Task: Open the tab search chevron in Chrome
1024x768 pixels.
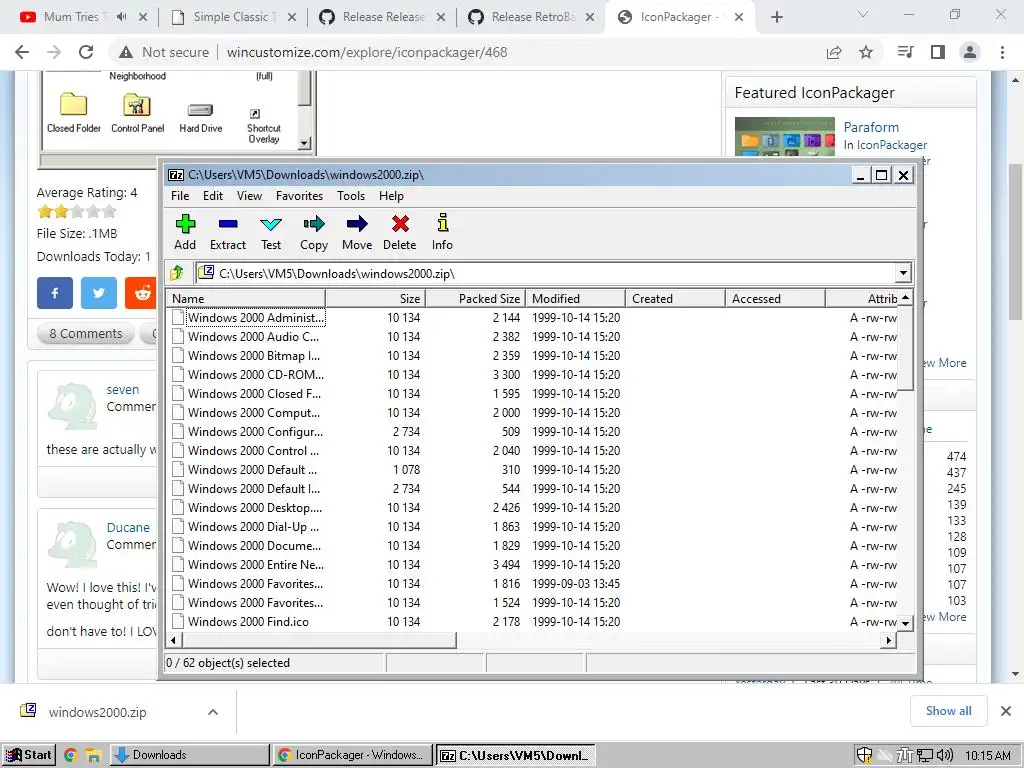Action: point(863,14)
